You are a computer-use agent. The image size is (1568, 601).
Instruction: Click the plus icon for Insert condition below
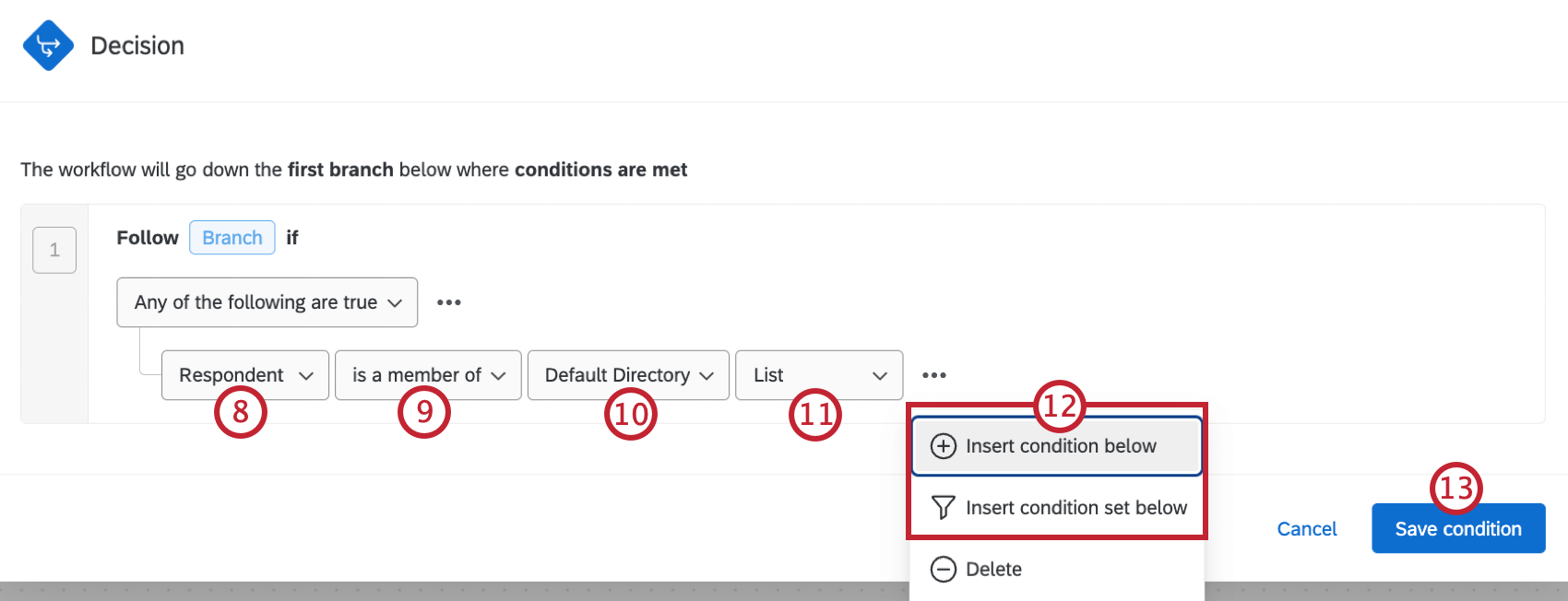(x=942, y=445)
